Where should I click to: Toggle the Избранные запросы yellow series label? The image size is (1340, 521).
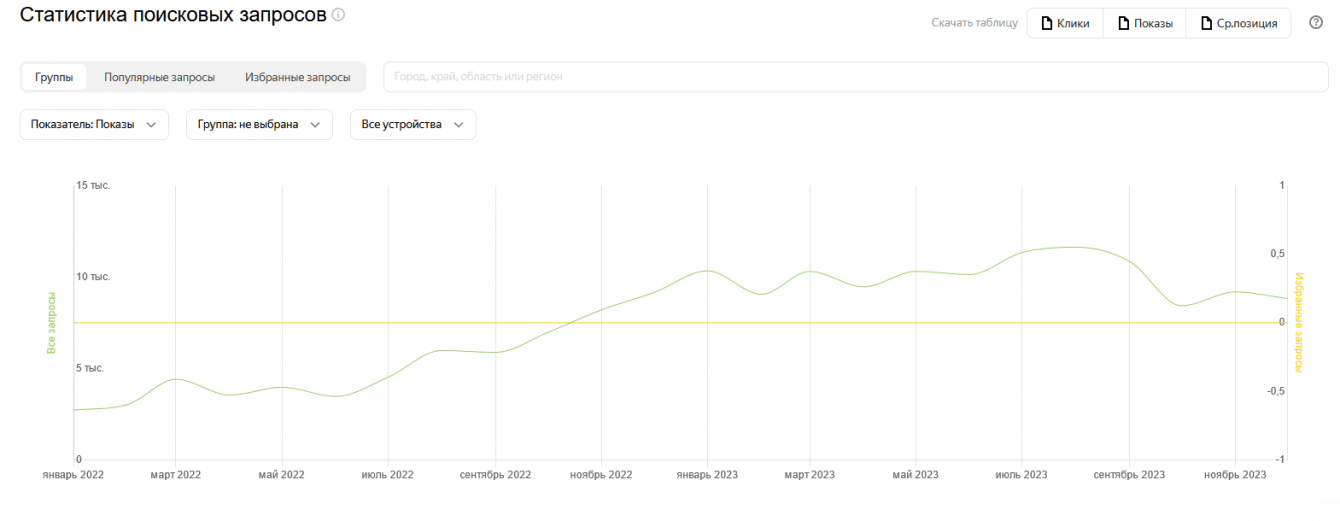[x=1299, y=323]
